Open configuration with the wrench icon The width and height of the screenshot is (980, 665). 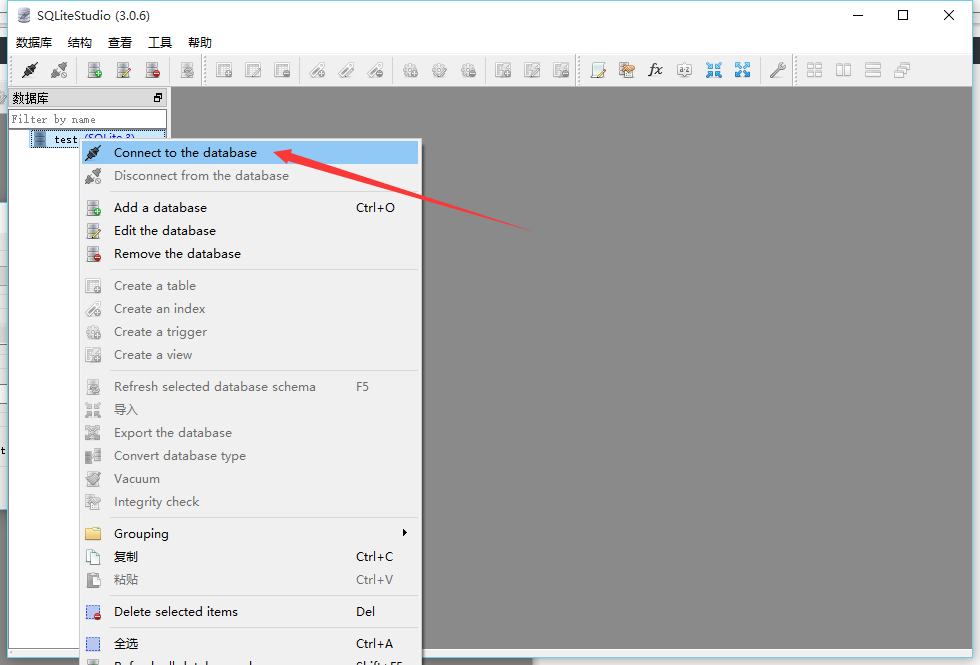point(778,70)
